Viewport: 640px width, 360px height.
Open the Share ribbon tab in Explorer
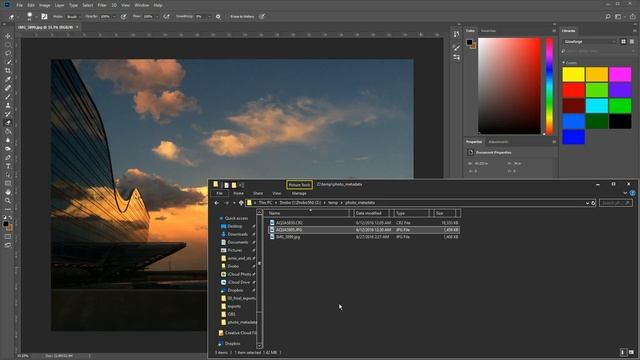coord(258,193)
